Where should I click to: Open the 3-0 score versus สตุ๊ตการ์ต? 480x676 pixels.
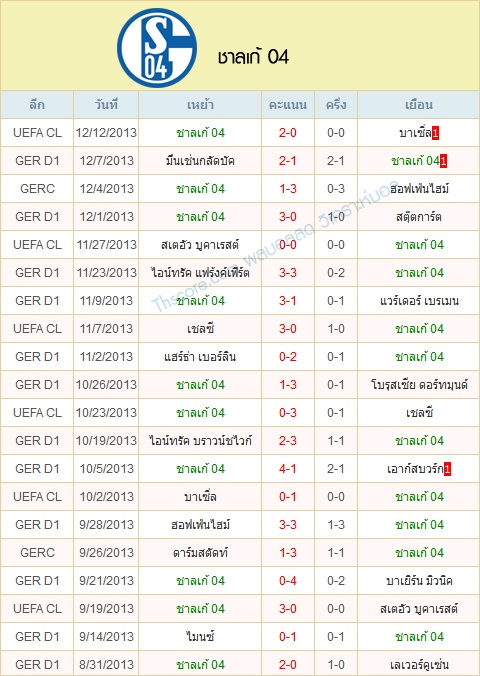(x=288, y=217)
